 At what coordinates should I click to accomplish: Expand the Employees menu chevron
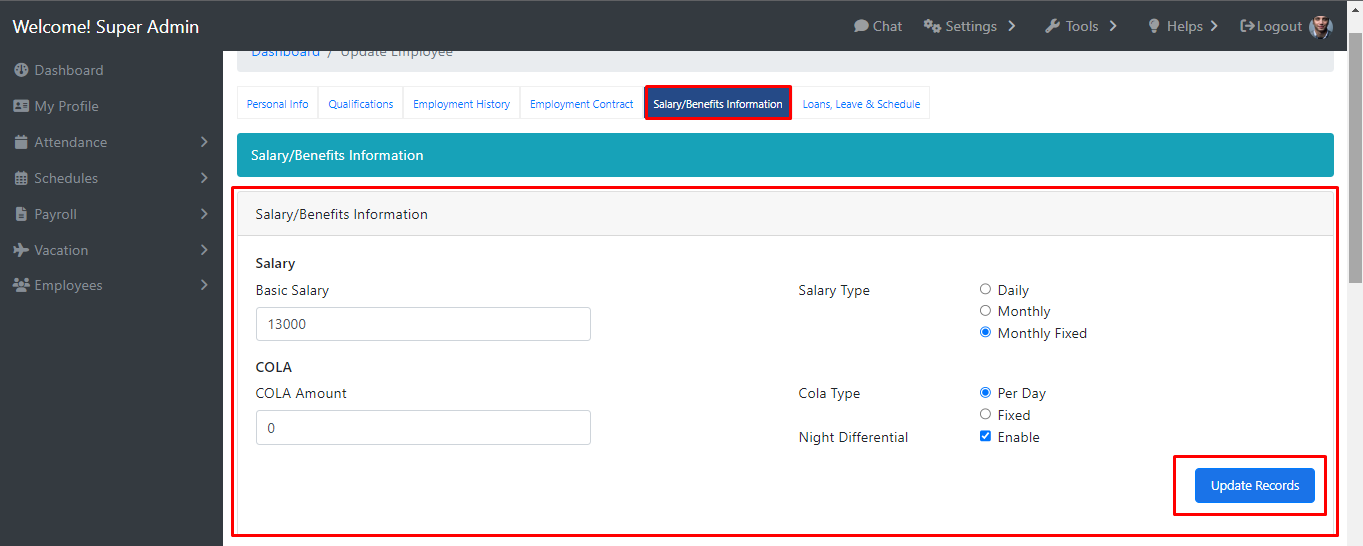click(204, 285)
